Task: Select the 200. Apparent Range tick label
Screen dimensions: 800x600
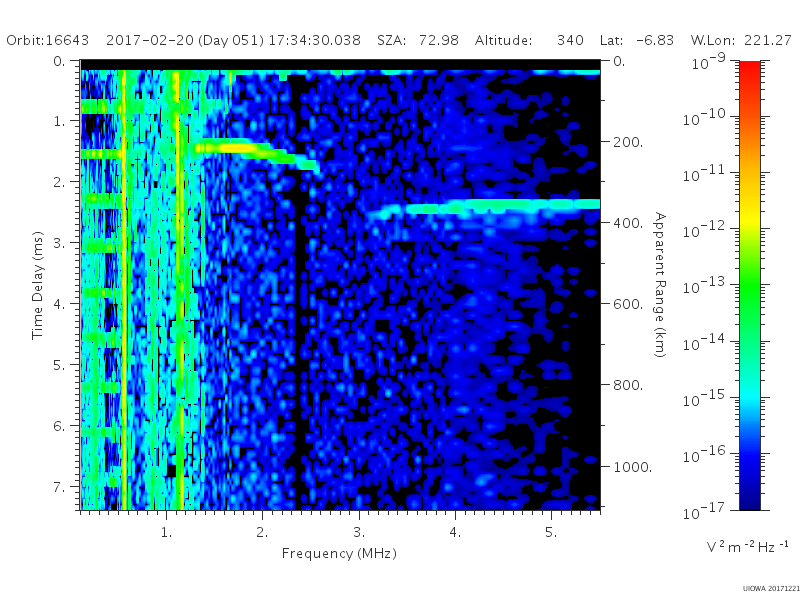Action: point(628,142)
